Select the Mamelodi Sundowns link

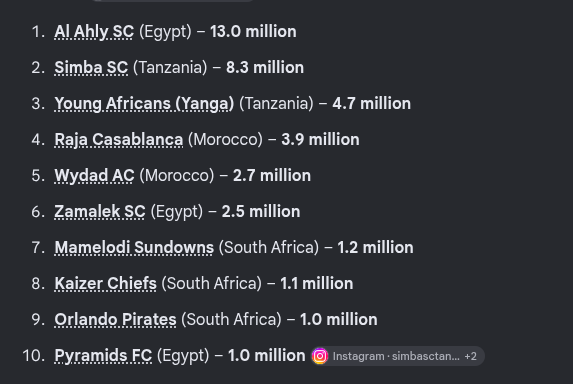pyautogui.click(x=134, y=248)
